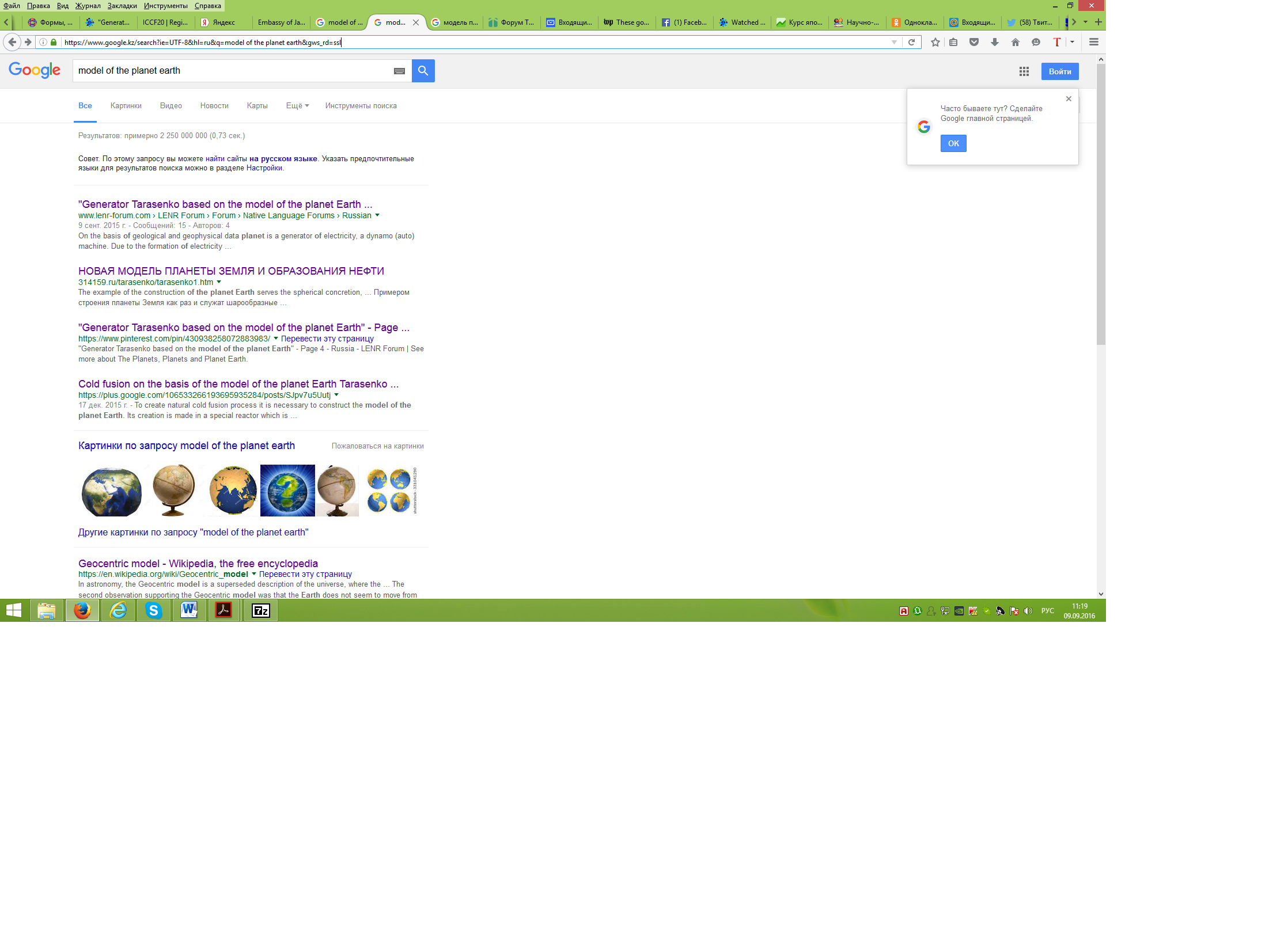This screenshot has width=1288, height=931.
Task: Bookmark this page with the star icon
Action: coord(935,42)
